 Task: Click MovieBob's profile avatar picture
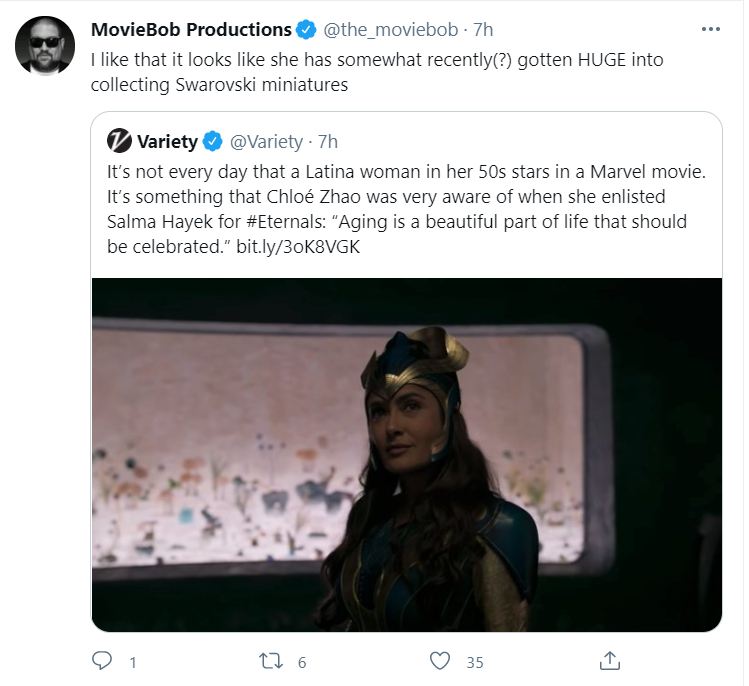(x=45, y=45)
